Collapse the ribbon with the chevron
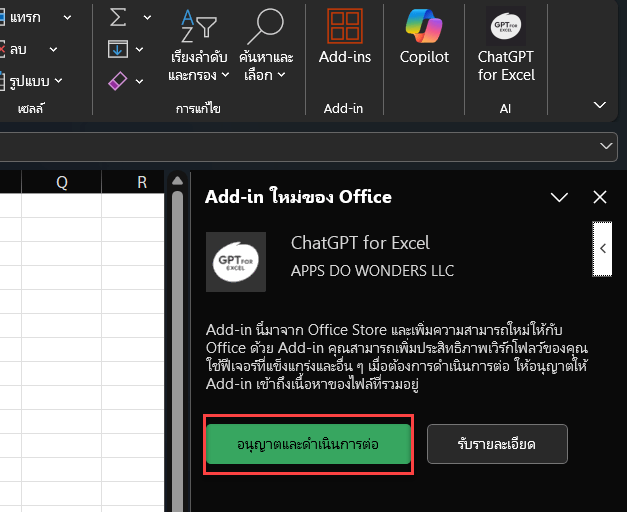 pos(600,105)
